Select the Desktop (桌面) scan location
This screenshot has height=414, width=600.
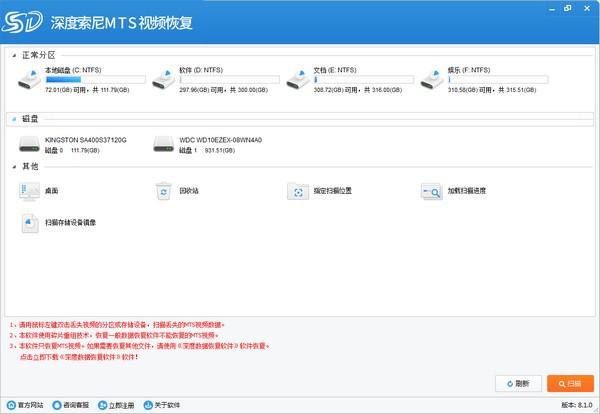[29, 190]
